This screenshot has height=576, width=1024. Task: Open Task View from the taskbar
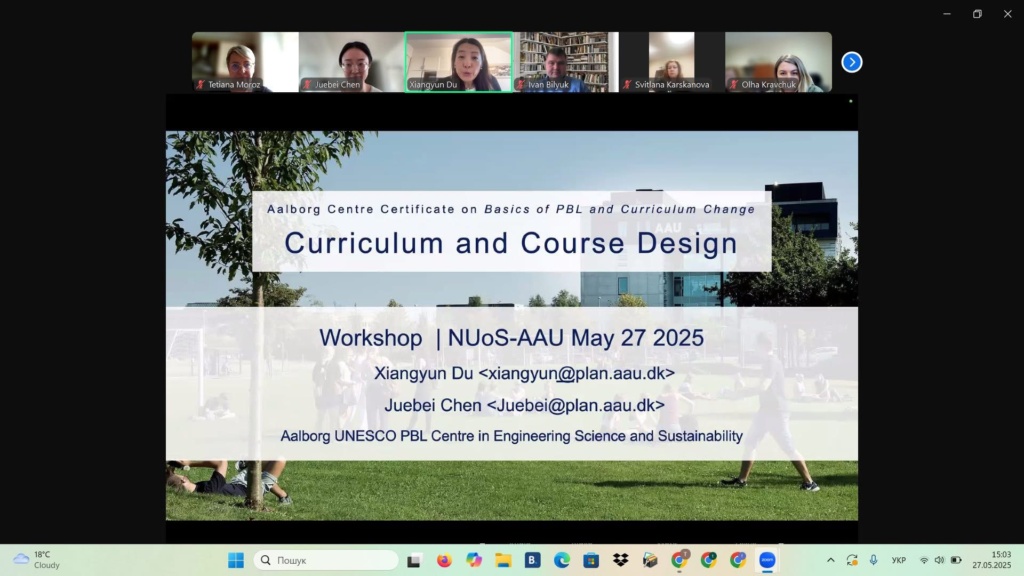point(414,560)
